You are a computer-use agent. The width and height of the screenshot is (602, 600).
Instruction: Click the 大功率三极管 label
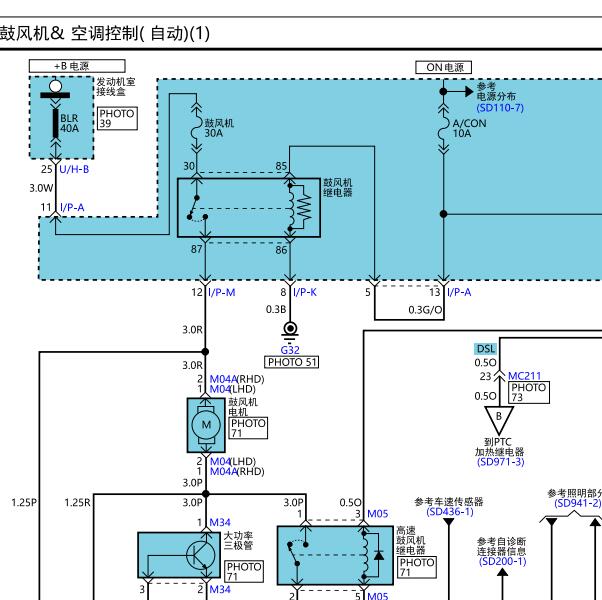tap(238, 540)
